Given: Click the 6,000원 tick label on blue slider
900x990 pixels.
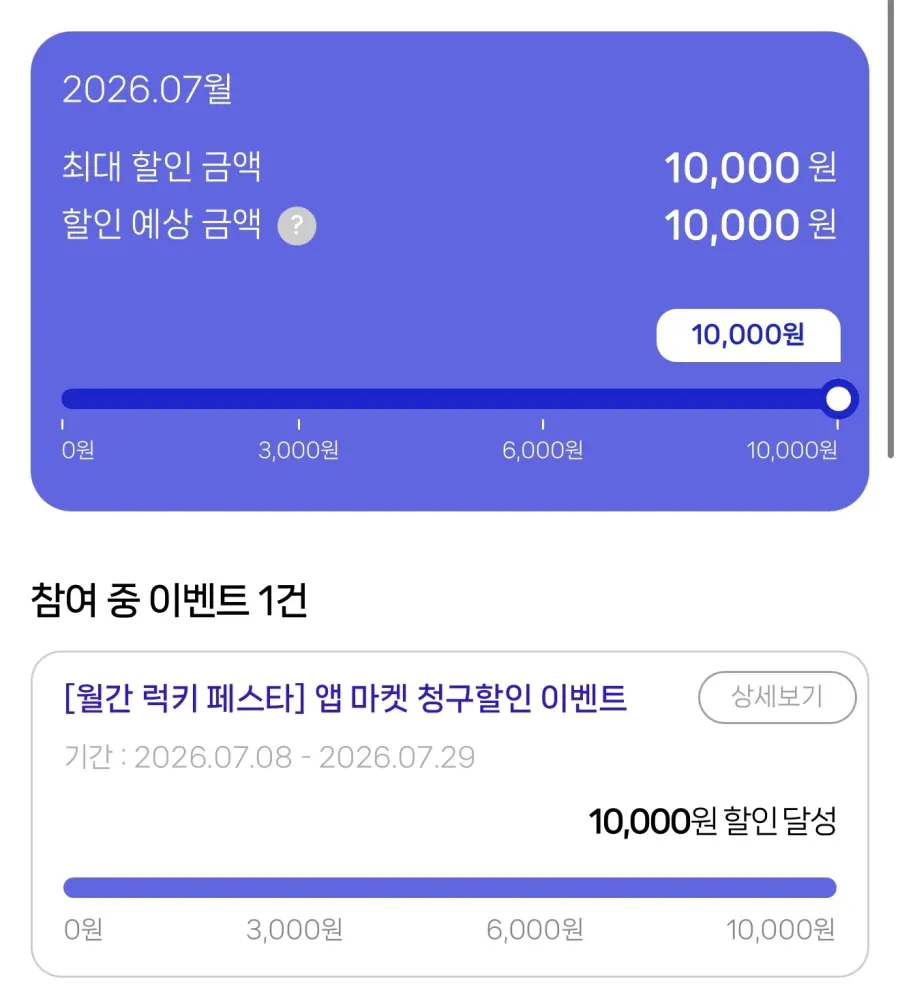Looking at the screenshot, I should (x=543, y=450).
